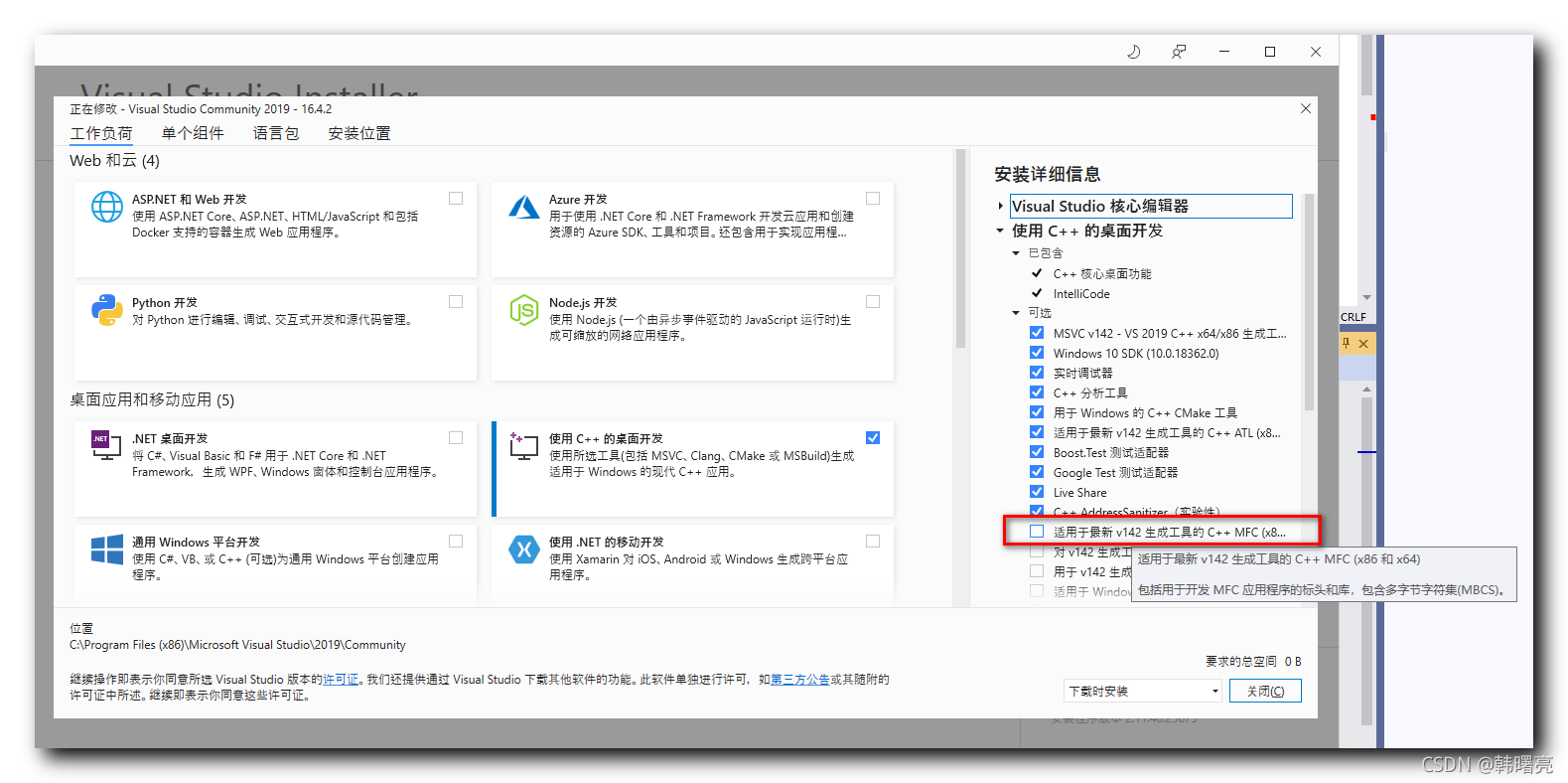Click the Close (C) button
The height and width of the screenshot is (783, 1568).
1265,691
